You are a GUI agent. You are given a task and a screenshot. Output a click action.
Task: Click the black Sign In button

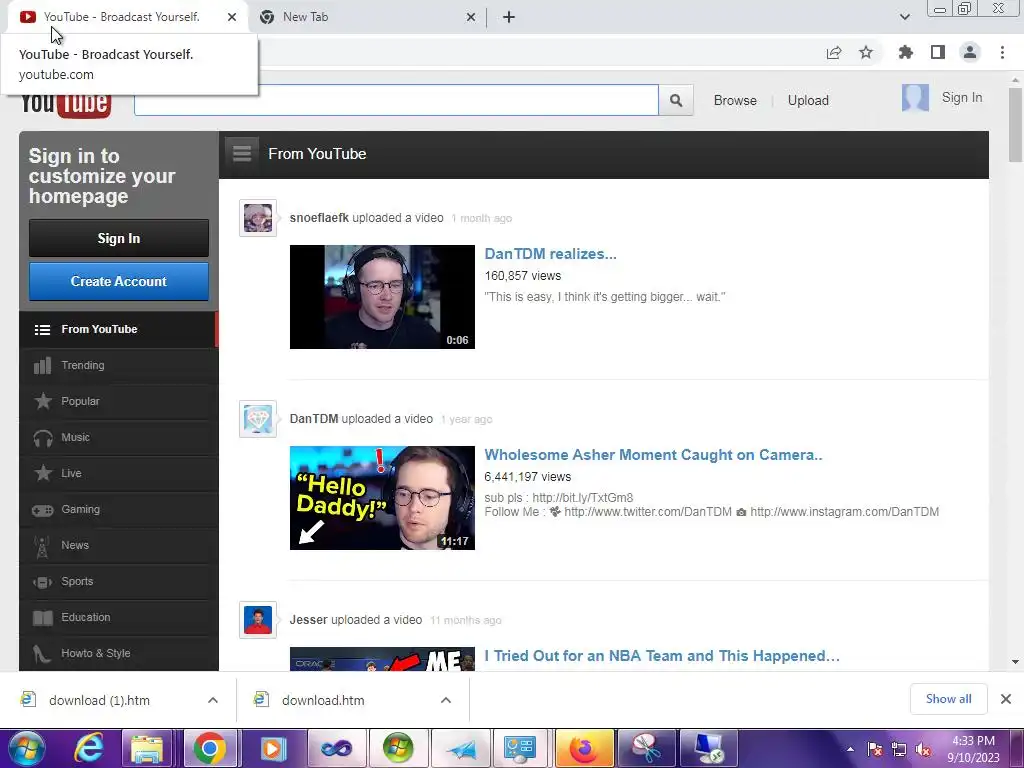[x=119, y=238]
